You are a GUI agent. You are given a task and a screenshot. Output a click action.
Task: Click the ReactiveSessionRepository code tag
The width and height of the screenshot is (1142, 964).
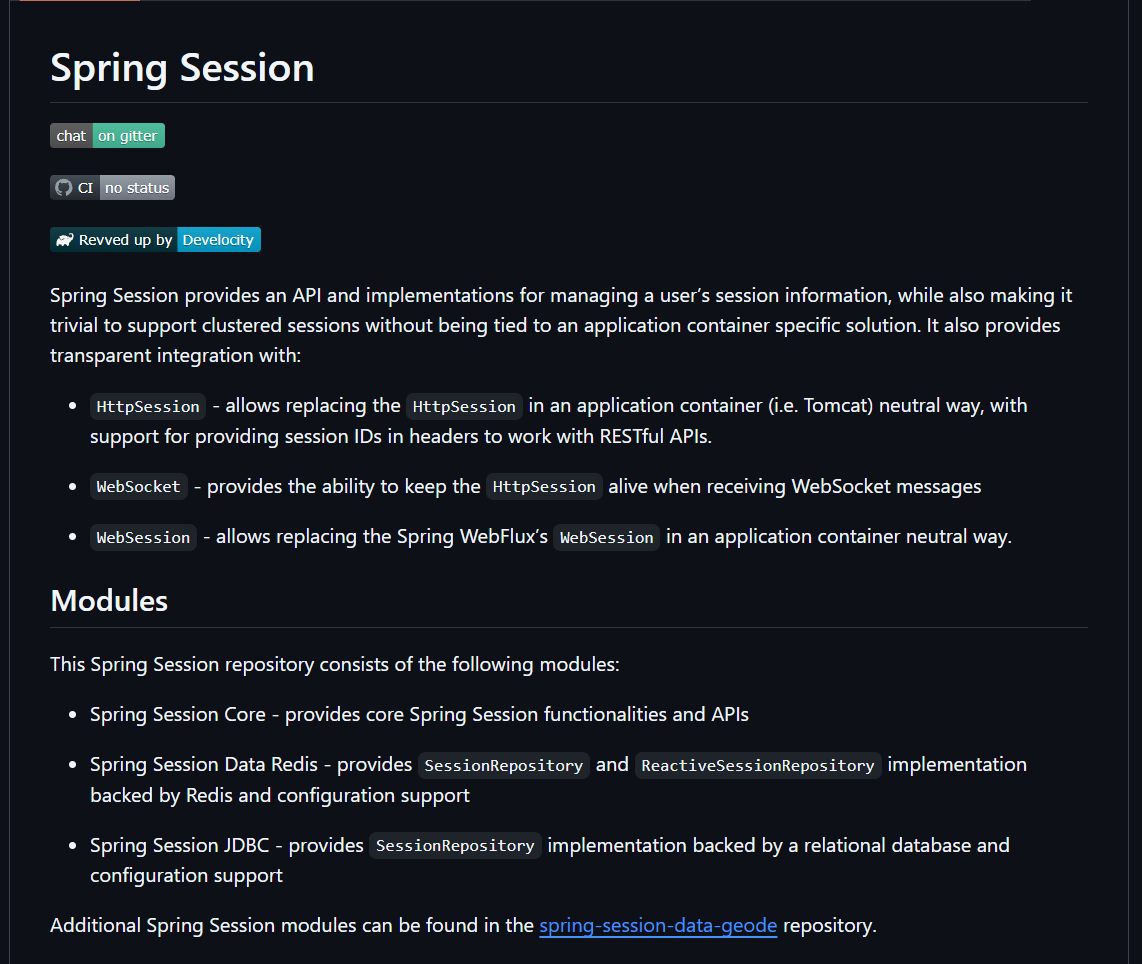(x=758, y=766)
